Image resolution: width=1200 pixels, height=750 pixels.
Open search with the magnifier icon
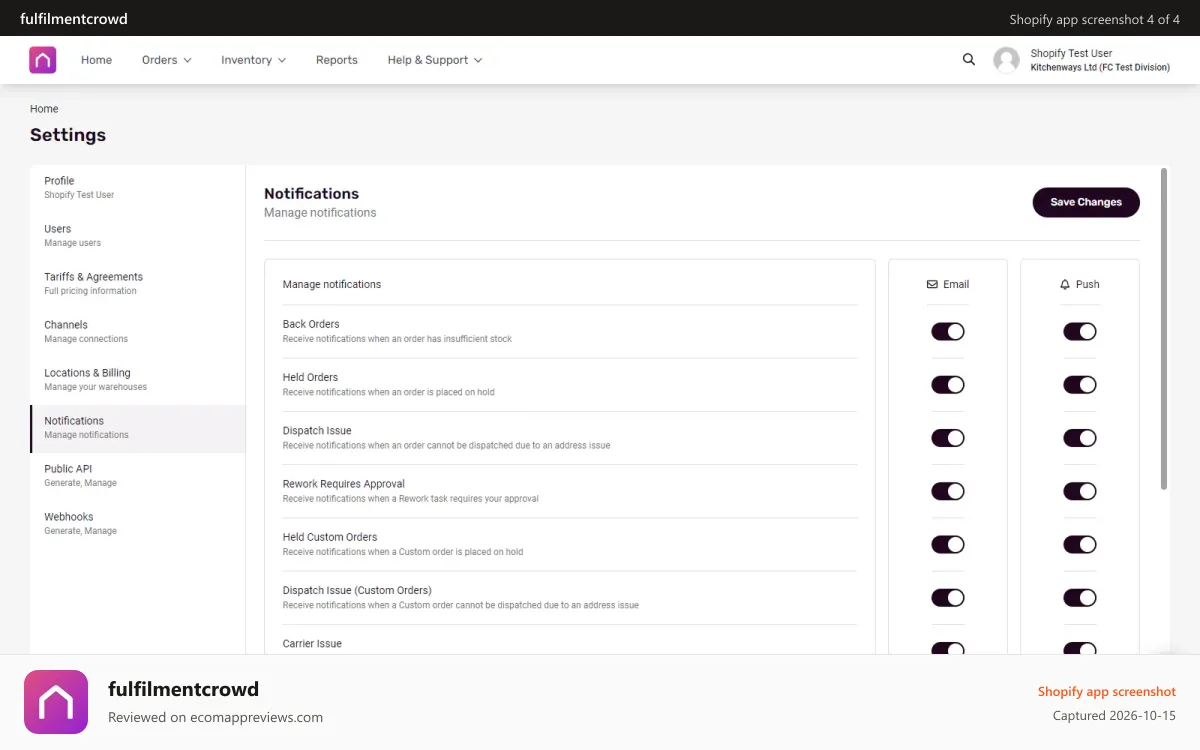point(968,60)
